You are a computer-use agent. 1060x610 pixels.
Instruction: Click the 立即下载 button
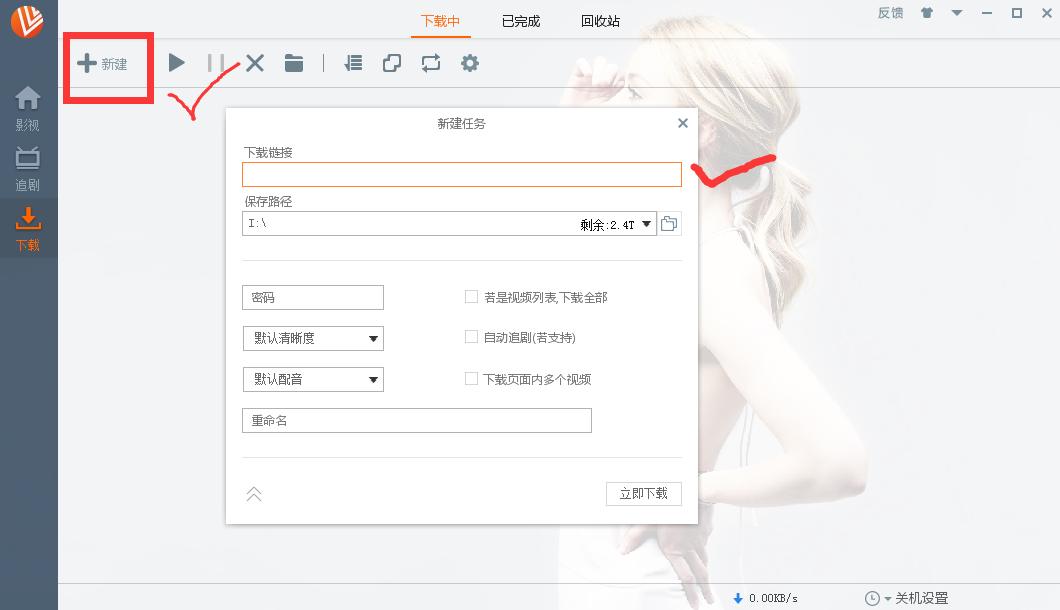pos(644,494)
